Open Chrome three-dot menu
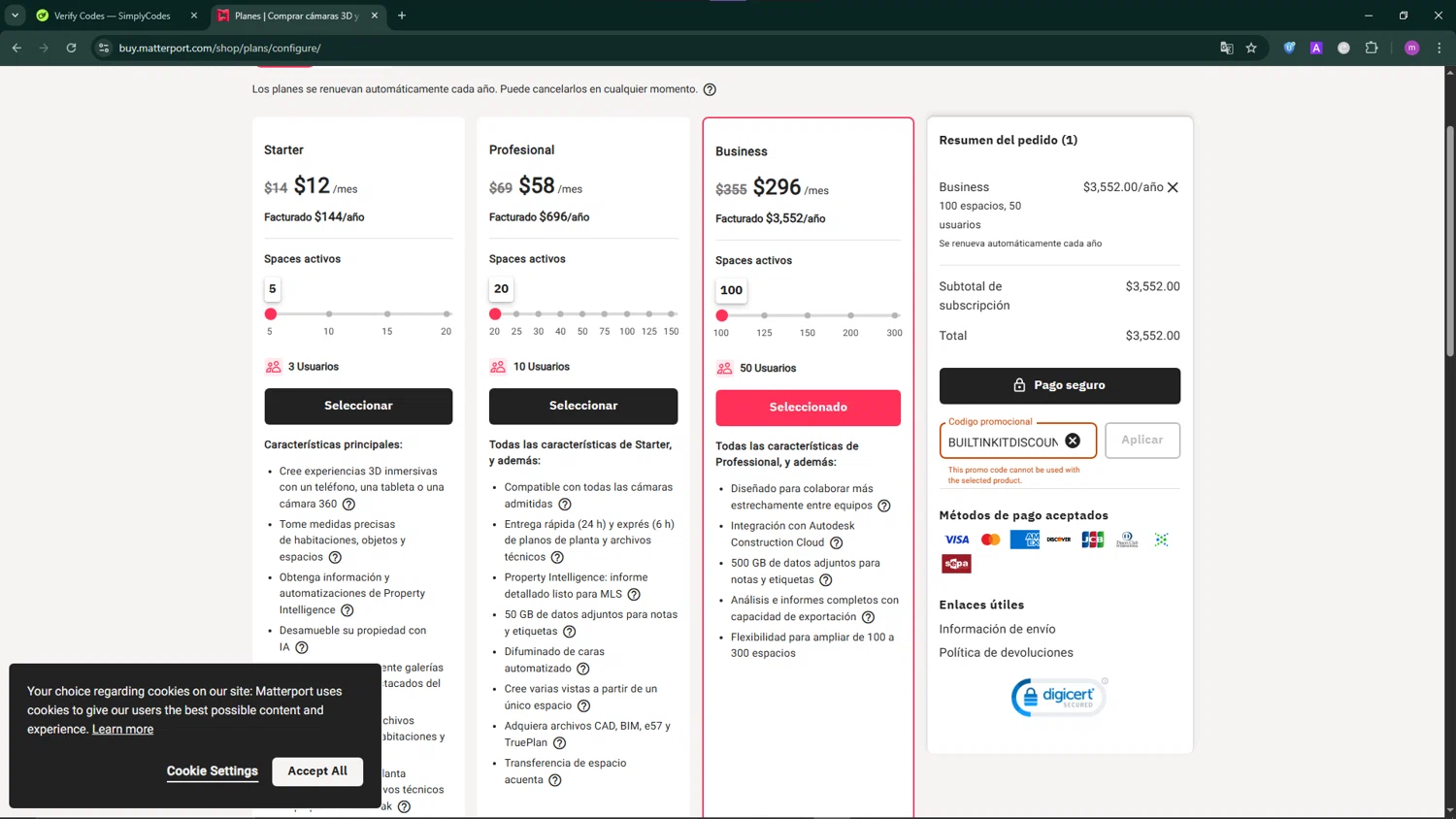Viewport: 1456px width, 819px height. click(x=1439, y=48)
